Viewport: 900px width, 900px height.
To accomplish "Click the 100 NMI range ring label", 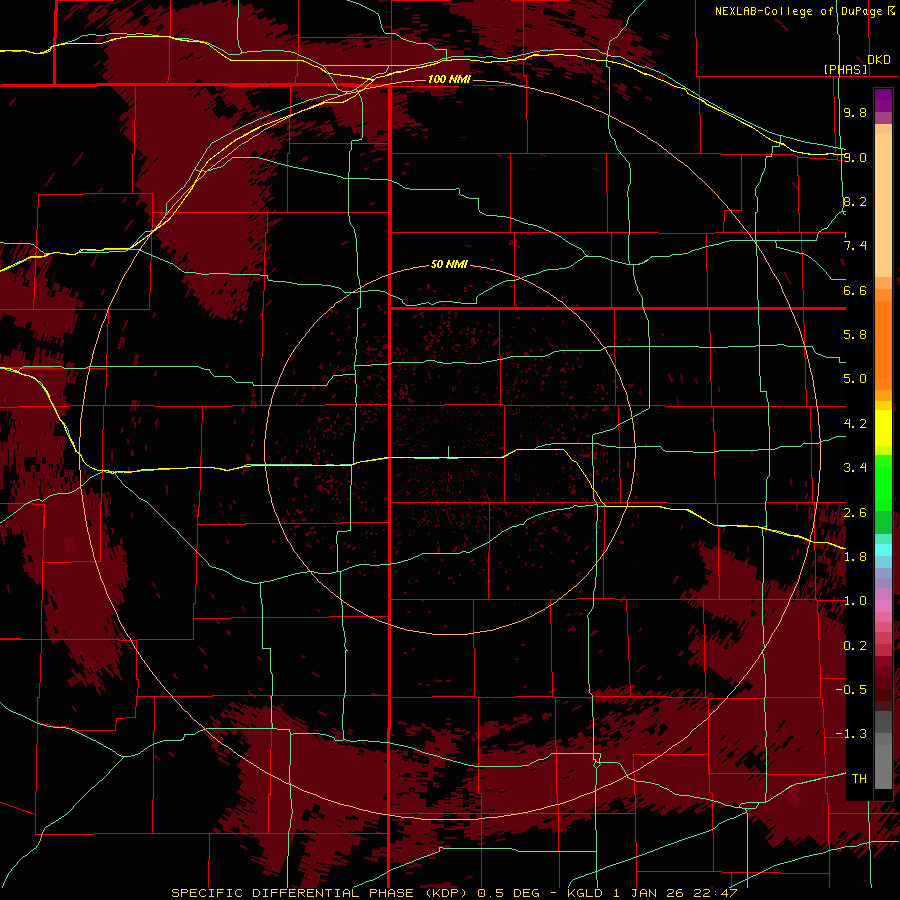I will (x=449, y=79).
